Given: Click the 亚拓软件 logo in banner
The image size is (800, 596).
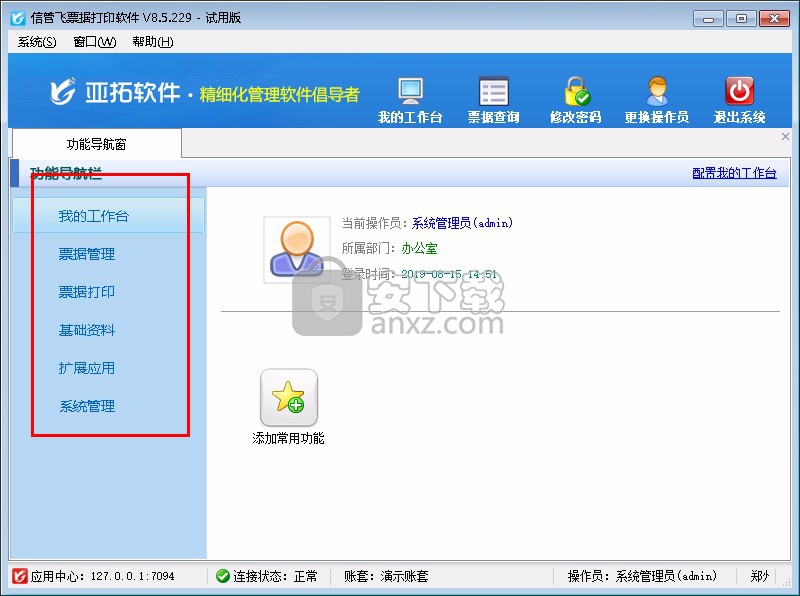Looking at the screenshot, I should point(115,92).
